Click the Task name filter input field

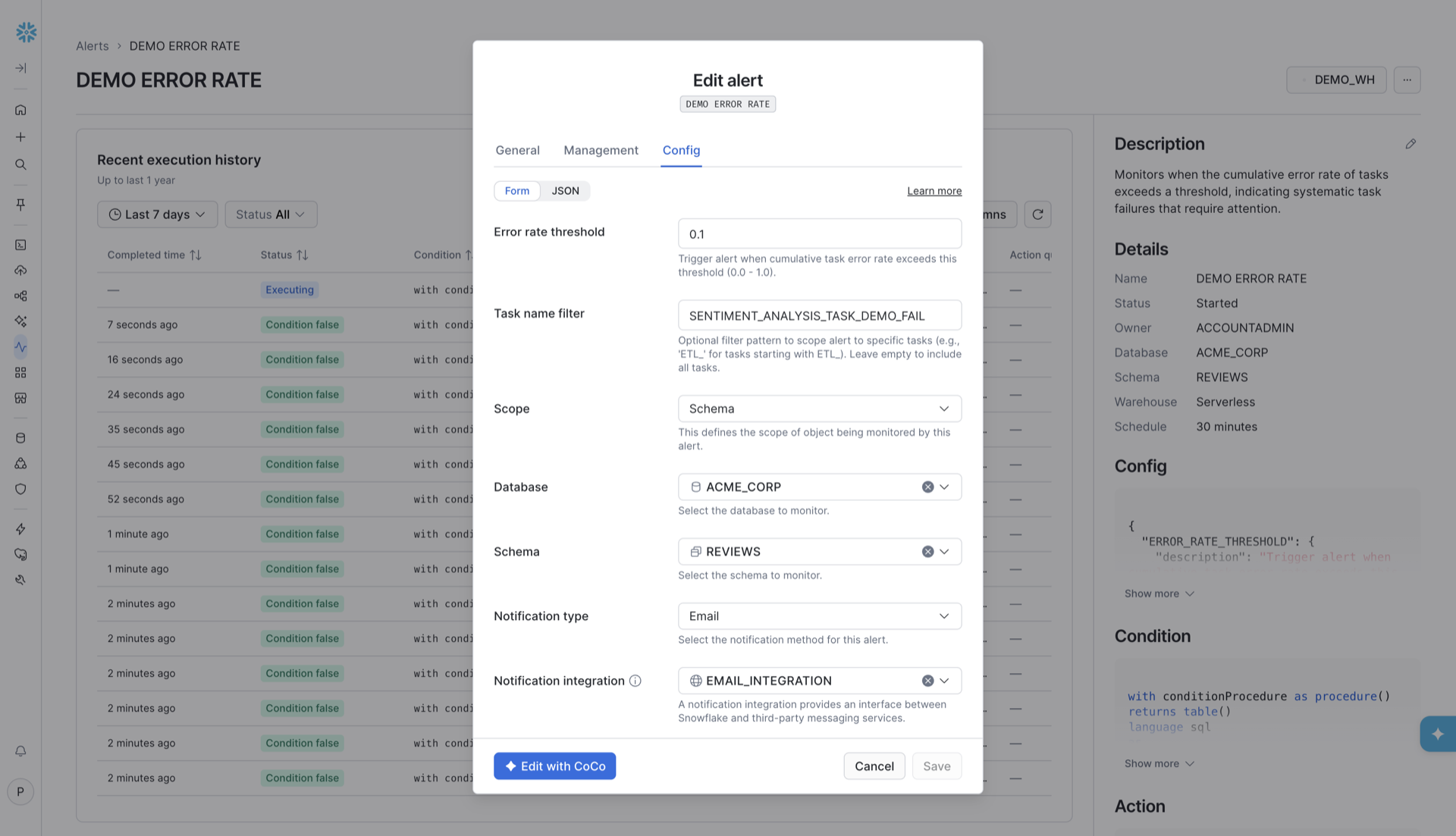tap(820, 315)
